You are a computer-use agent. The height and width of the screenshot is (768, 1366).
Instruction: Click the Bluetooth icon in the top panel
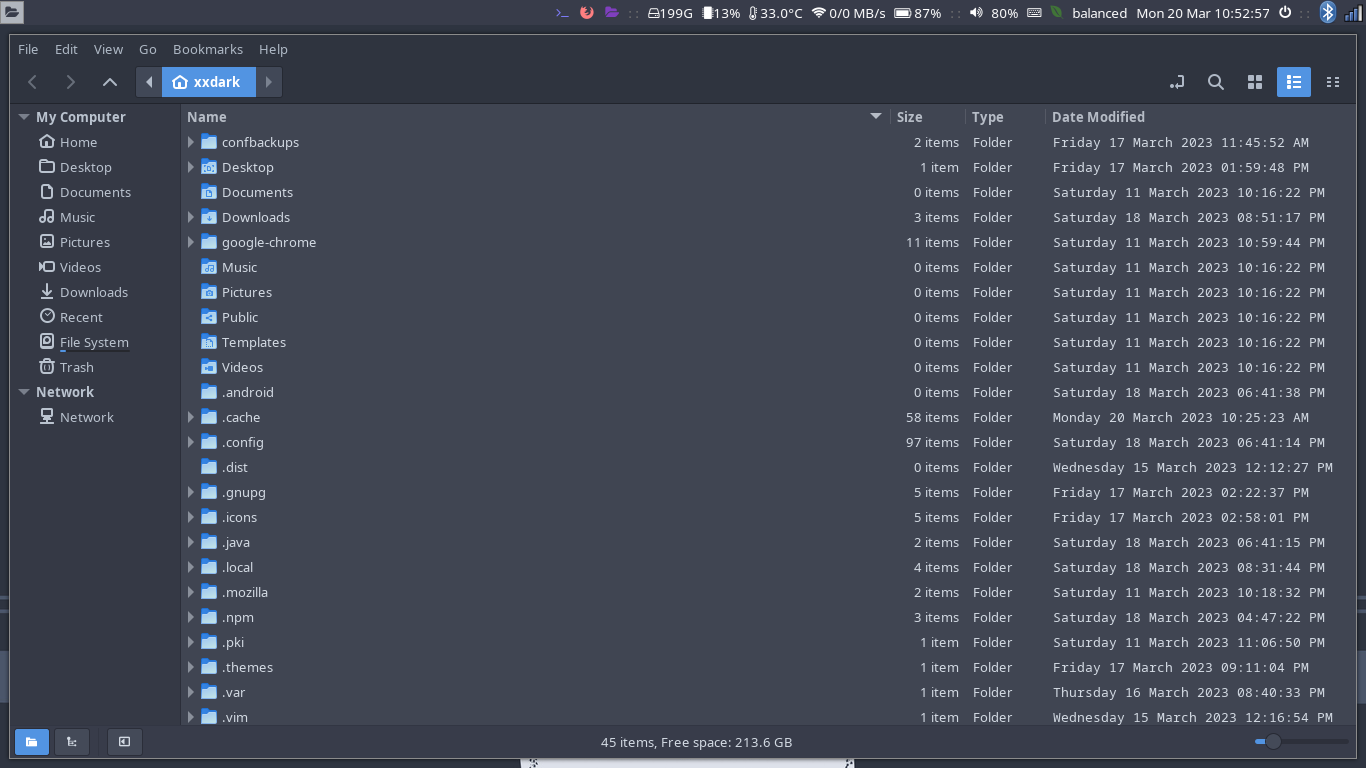pyautogui.click(x=1328, y=13)
